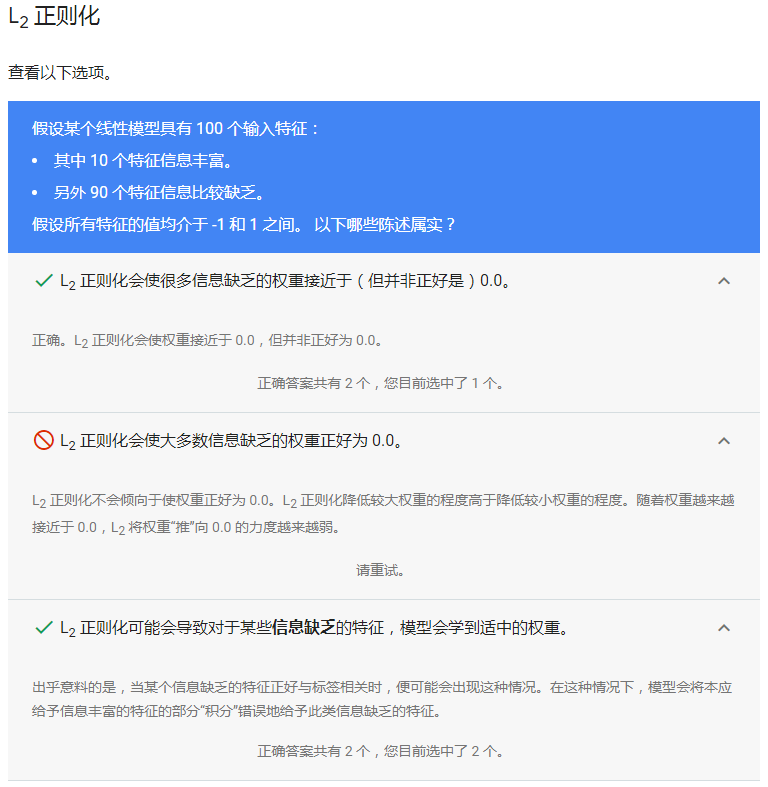Collapse the first answer '接近于（但并非正好是）0.0'
Image resolution: width=768 pixels, height=787 pixels.
724,281
